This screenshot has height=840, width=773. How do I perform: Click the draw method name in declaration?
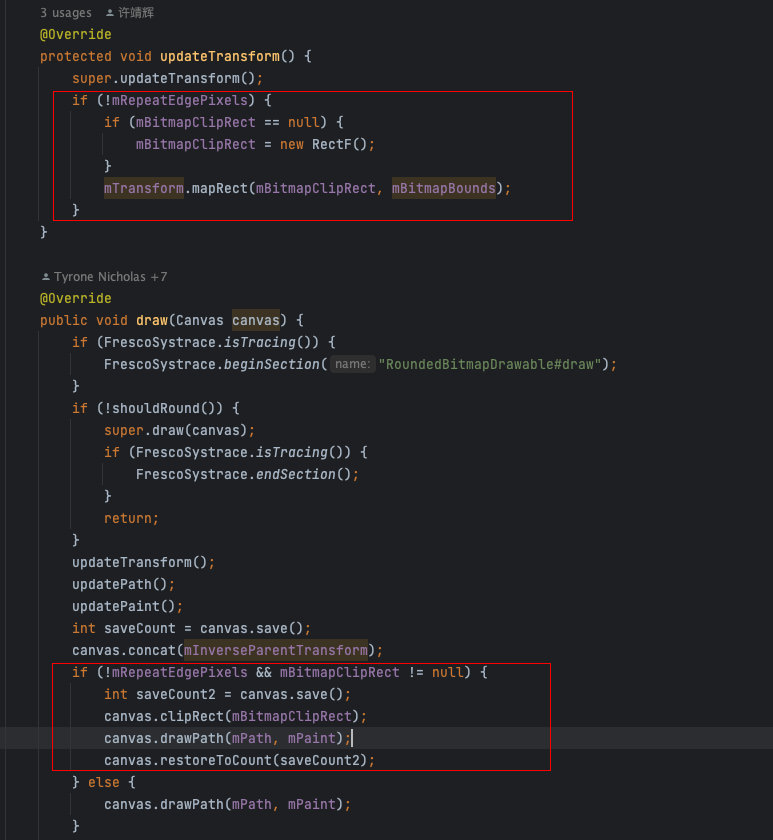pyautogui.click(x=152, y=321)
